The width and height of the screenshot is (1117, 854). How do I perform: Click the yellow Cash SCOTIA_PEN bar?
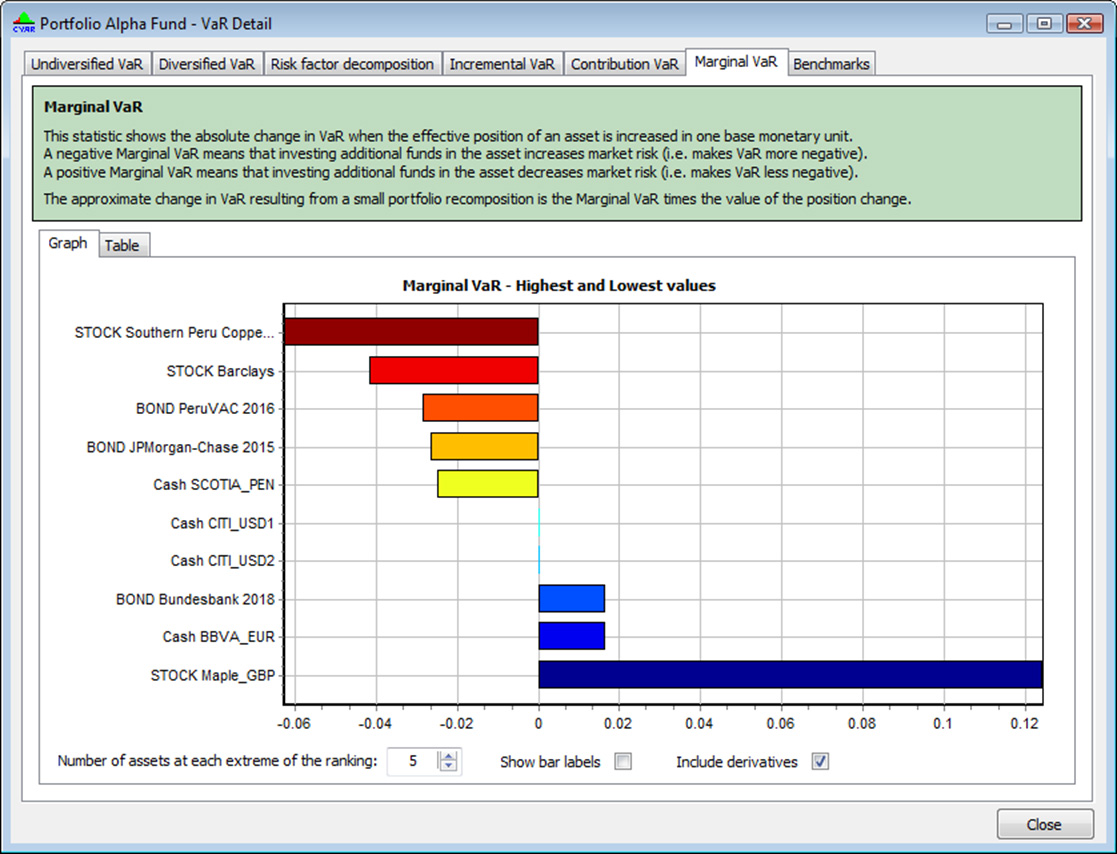click(x=488, y=484)
